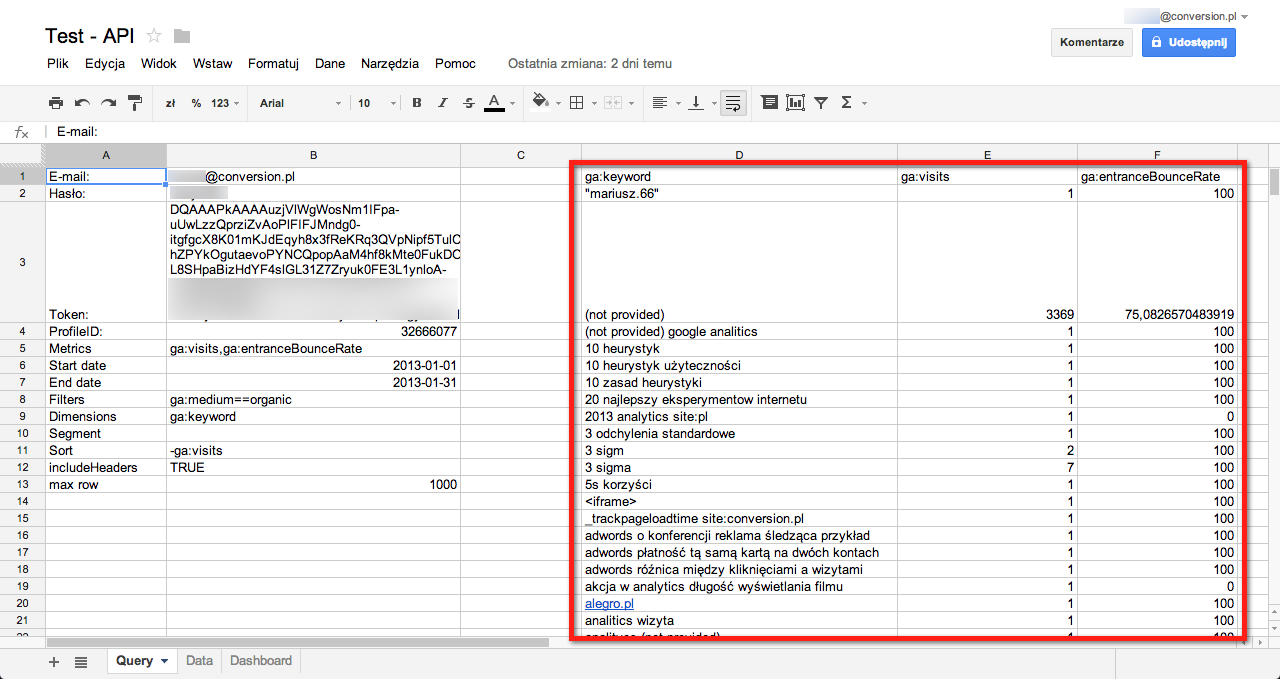
Task: Undo the last action with undo arrow
Action: coord(82,103)
